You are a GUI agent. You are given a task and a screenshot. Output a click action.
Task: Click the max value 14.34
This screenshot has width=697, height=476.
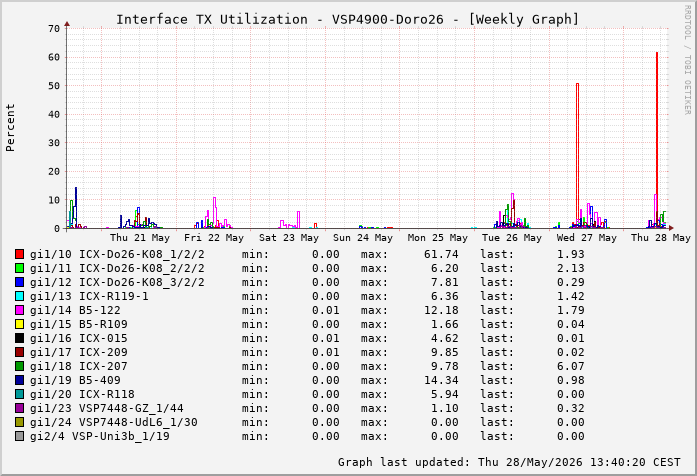tap(441, 380)
